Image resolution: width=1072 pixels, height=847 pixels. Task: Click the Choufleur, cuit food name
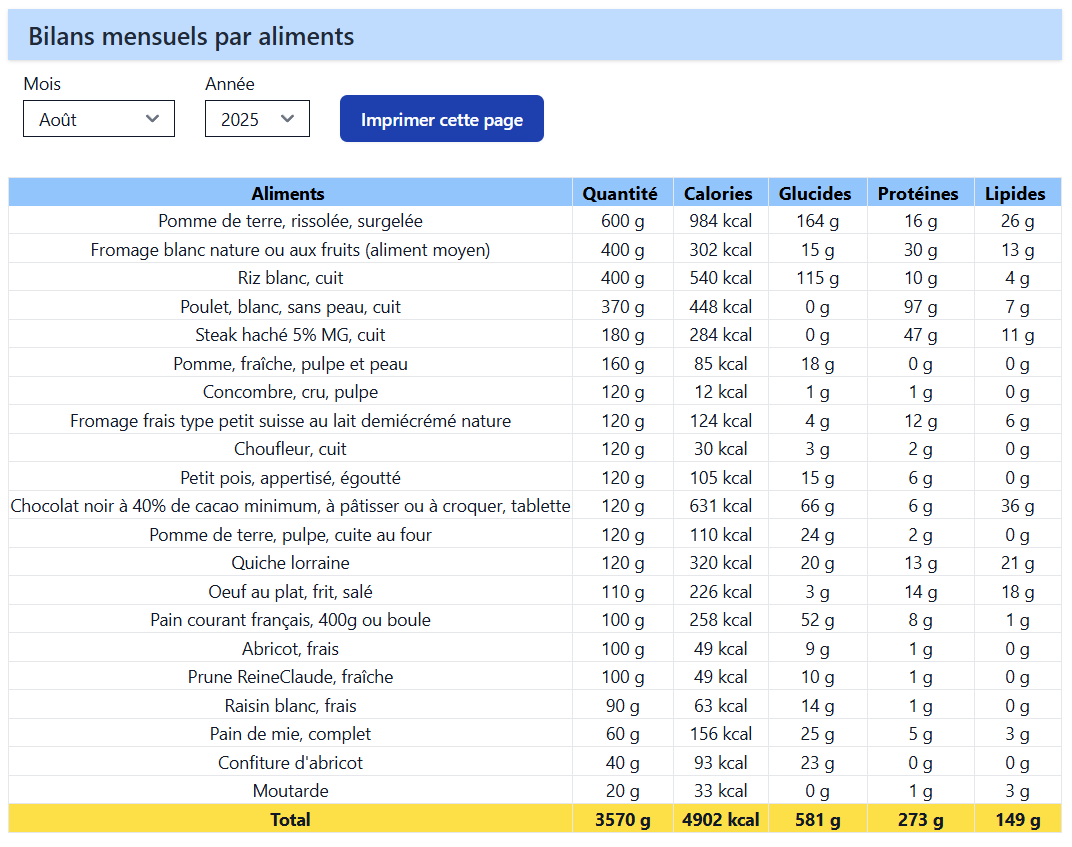click(290, 449)
